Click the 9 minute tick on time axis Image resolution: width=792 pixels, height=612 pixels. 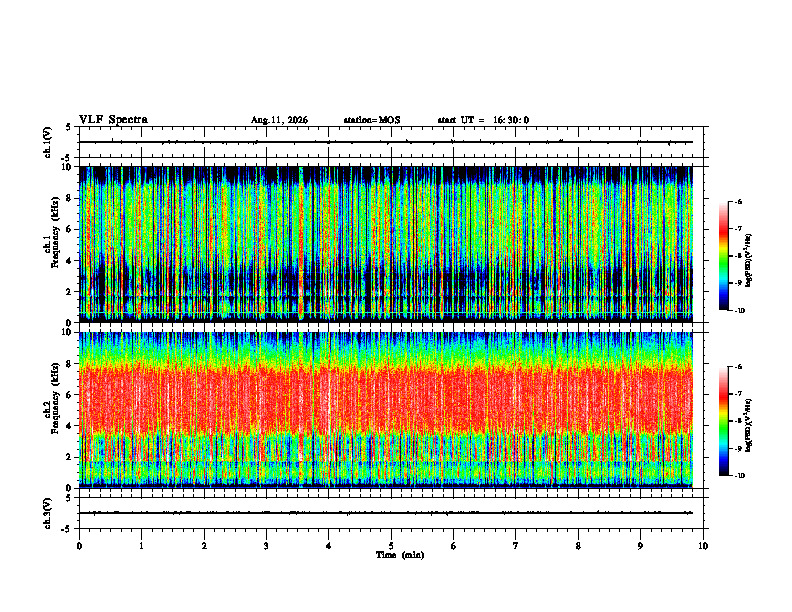(640, 546)
